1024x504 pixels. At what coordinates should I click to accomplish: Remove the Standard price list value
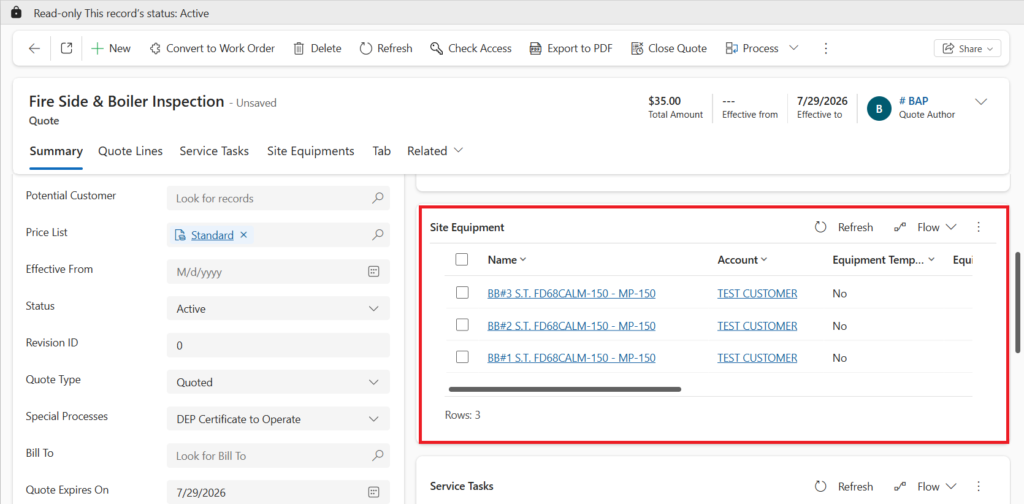pos(244,235)
